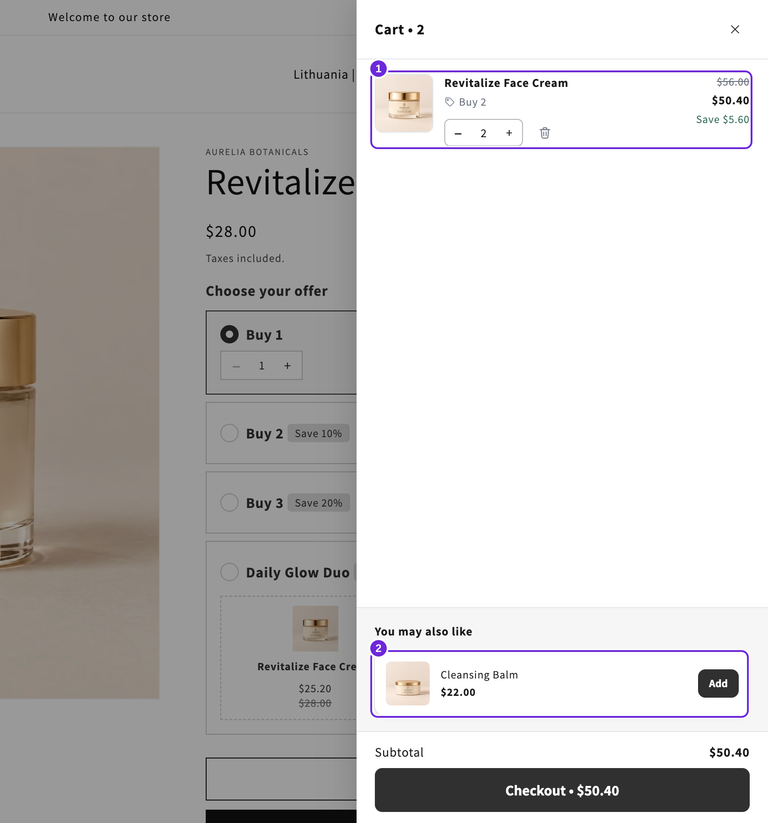
Task: Increase cart quantity with plus icon
Action: click(x=509, y=133)
